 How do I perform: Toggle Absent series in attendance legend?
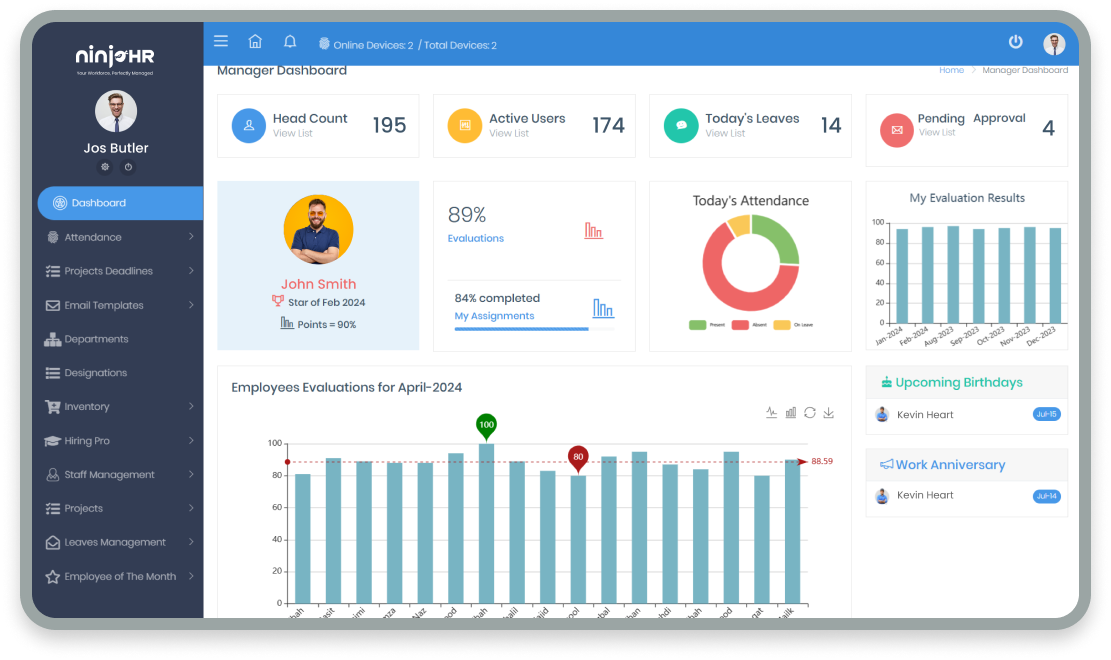[x=750, y=325]
